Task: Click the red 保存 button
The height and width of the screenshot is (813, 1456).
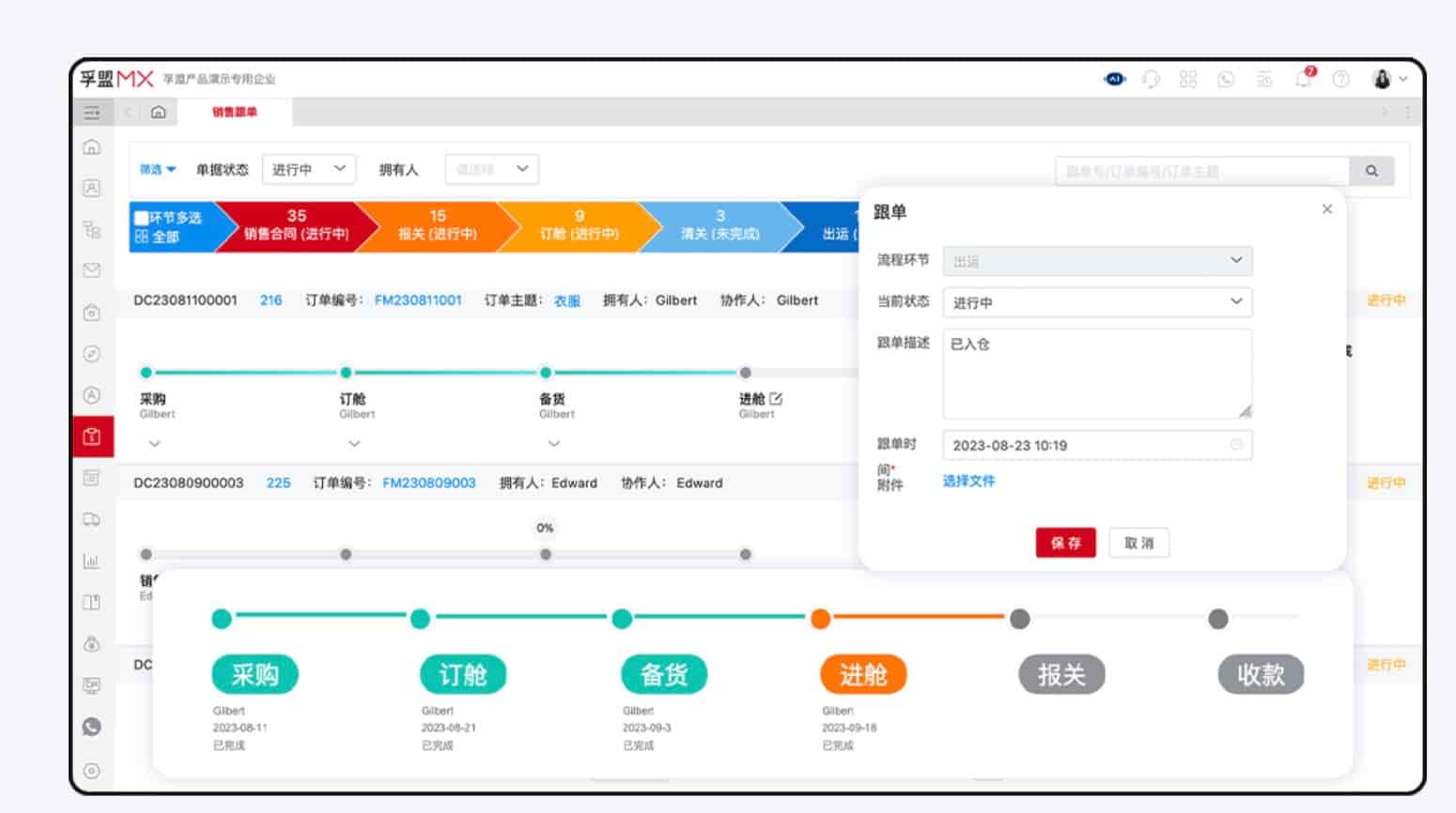Action: click(1065, 543)
